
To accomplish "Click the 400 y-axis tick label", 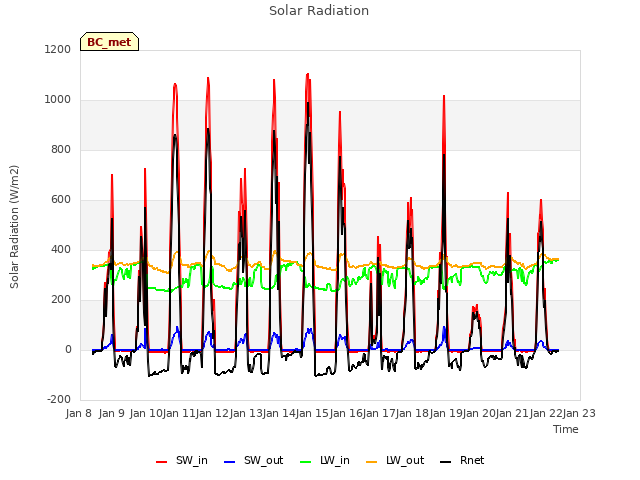I will pyautogui.click(x=61, y=249).
